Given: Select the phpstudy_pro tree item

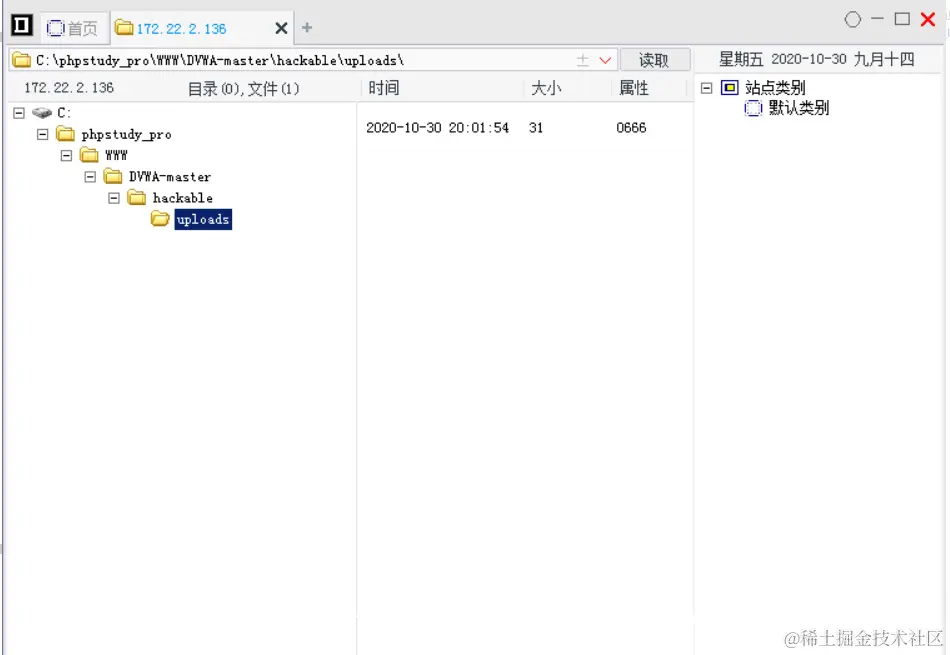Looking at the screenshot, I should [126, 135].
